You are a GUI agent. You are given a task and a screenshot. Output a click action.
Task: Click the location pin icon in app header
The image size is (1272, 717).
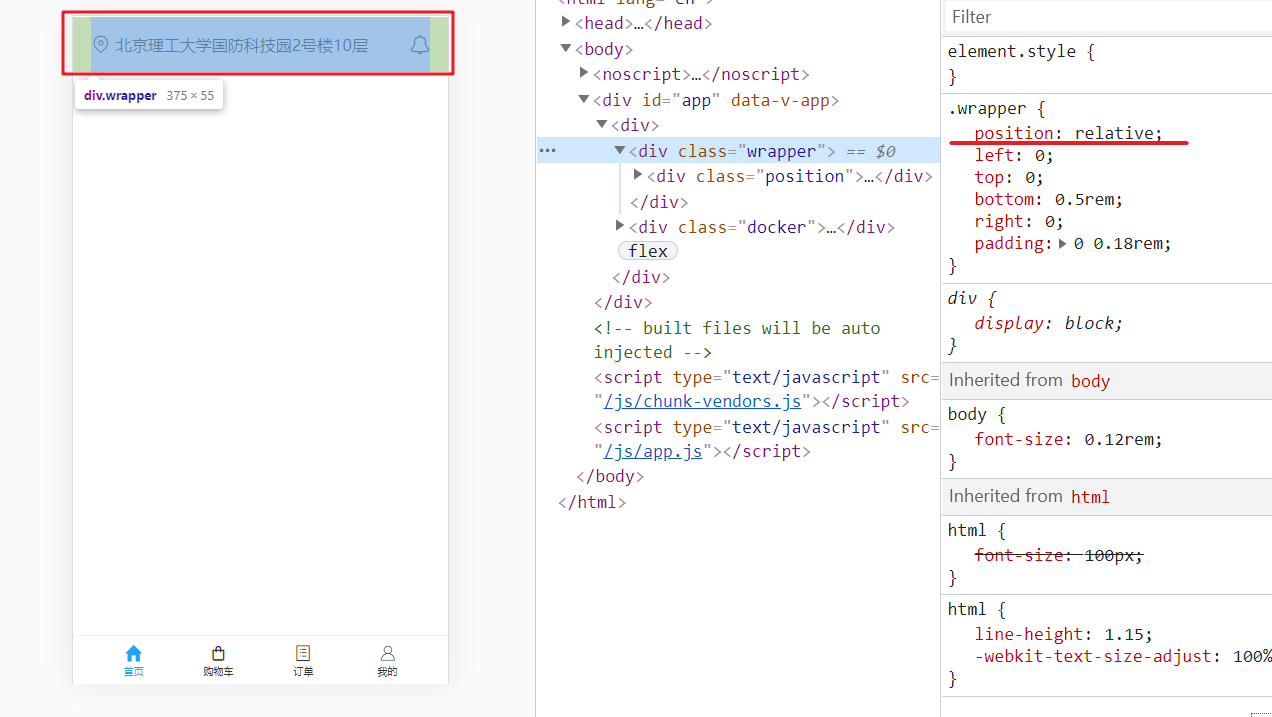point(100,45)
